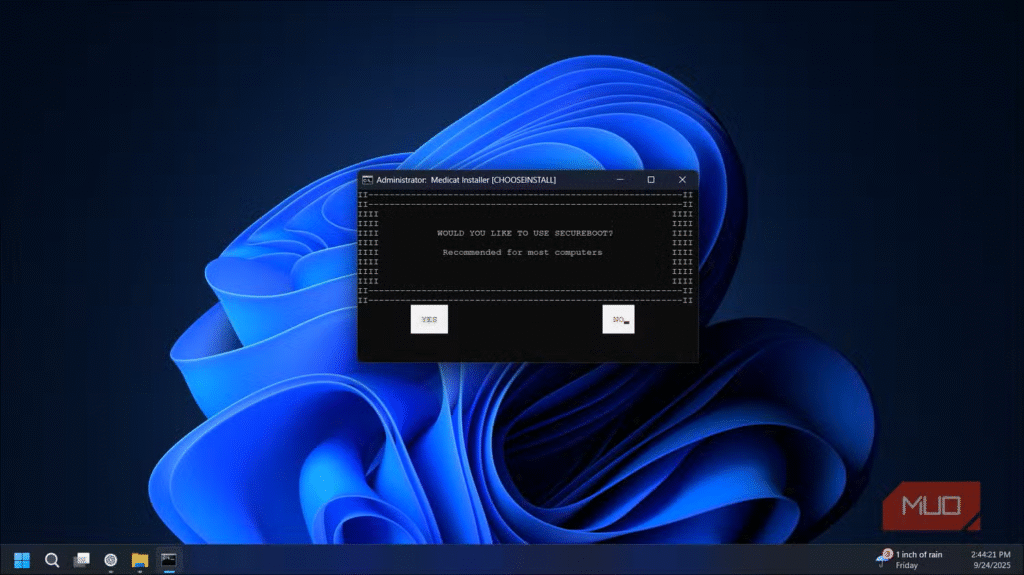Click the "WOULD YOU LIKE TO USE SECUREBOOT?" text
Screen dimensions: 1024x575
click(x=525, y=233)
